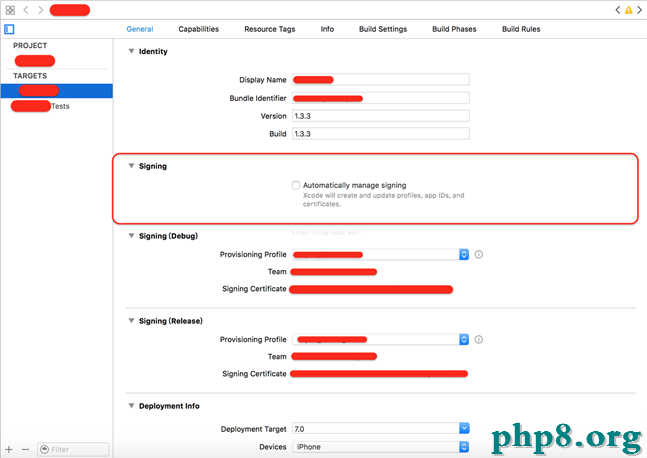Select the Tests target
Viewport: 647px width, 458px height.
tap(40, 106)
